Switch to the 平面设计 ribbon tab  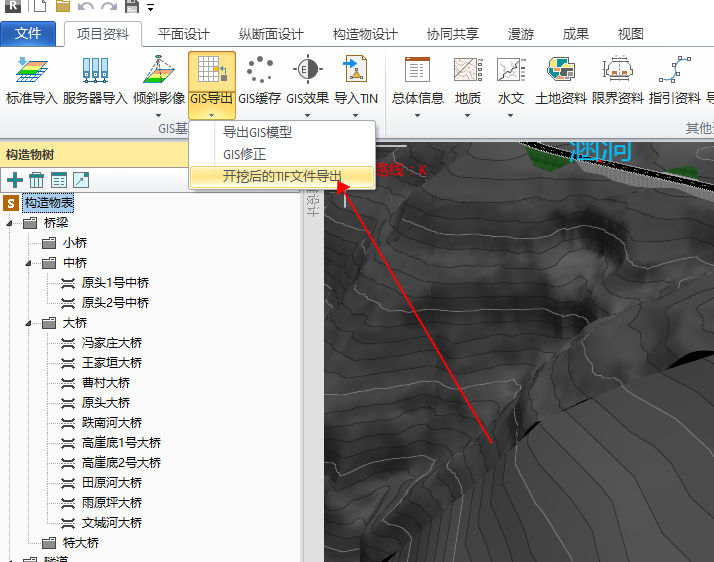(x=184, y=34)
